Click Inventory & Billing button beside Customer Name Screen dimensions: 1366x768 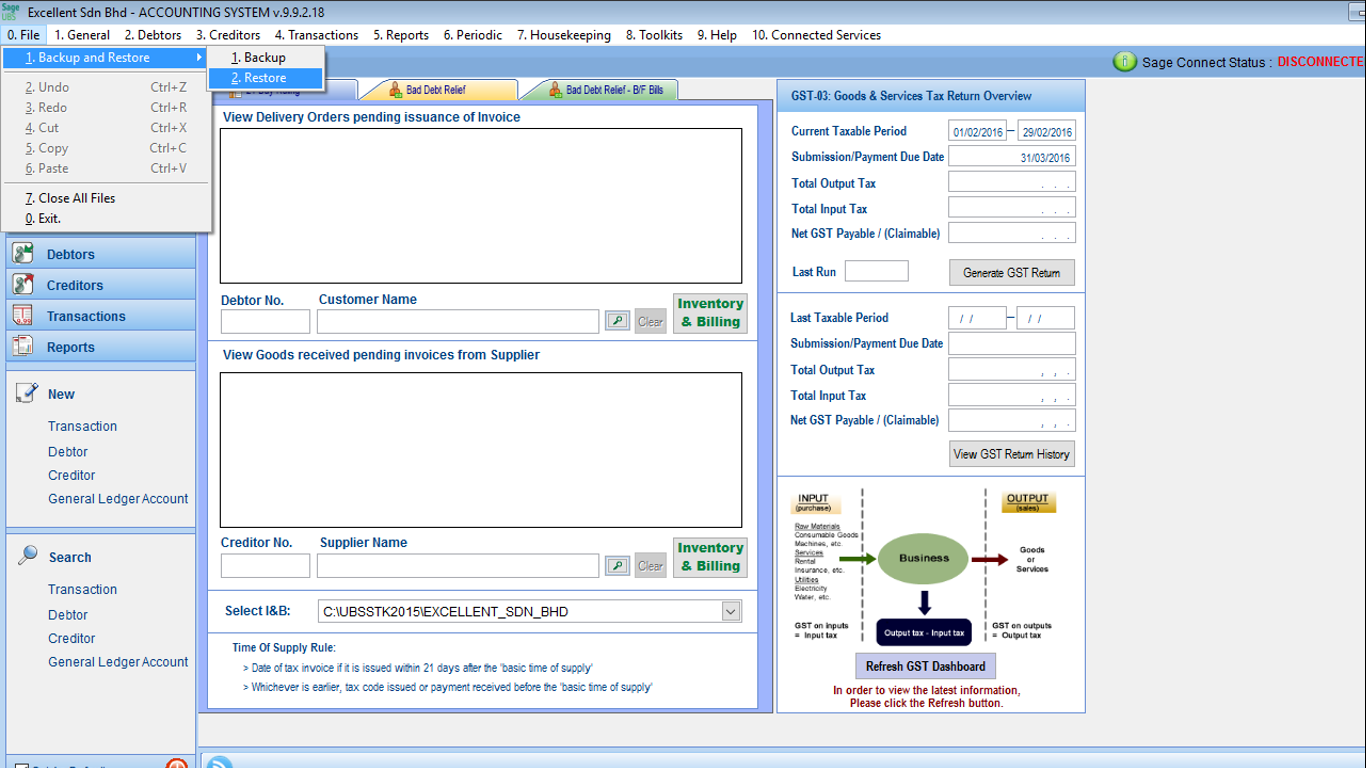click(x=710, y=313)
